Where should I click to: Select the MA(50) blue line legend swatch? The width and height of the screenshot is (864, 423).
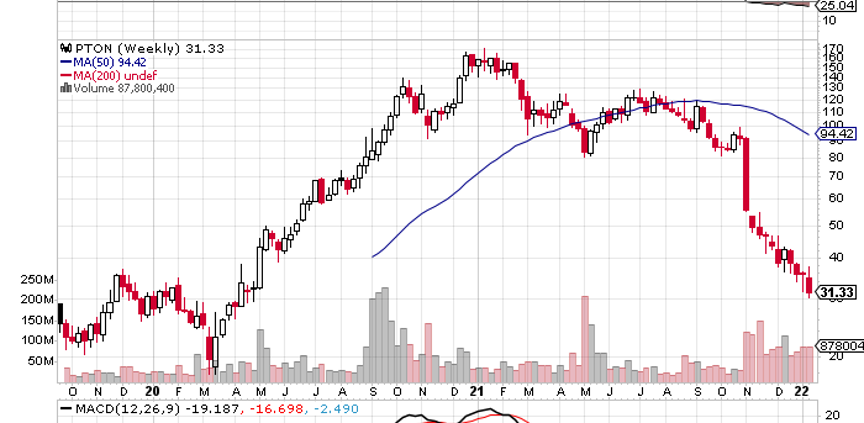click(x=65, y=61)
